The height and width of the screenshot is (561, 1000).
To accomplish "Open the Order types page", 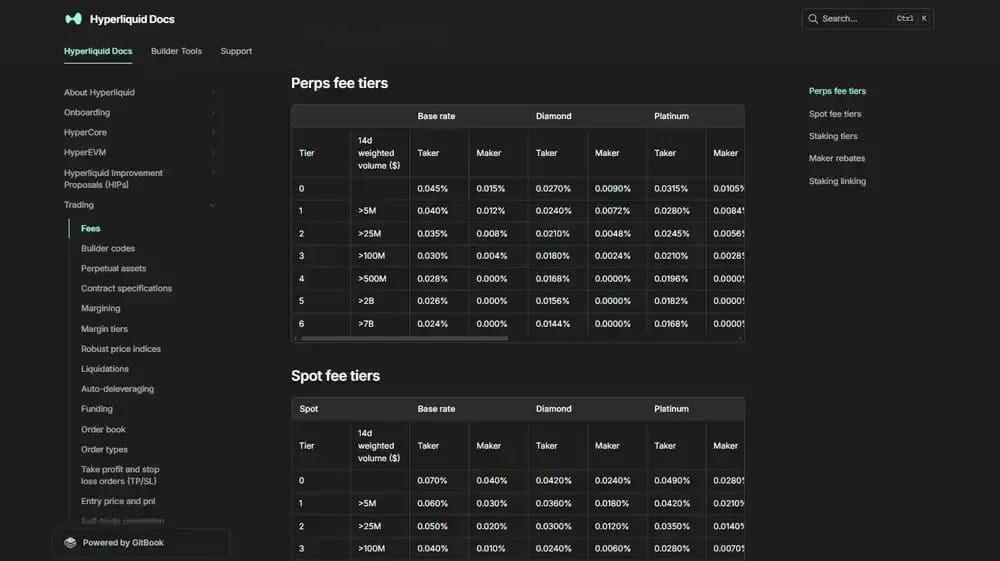I will [104, 449].
